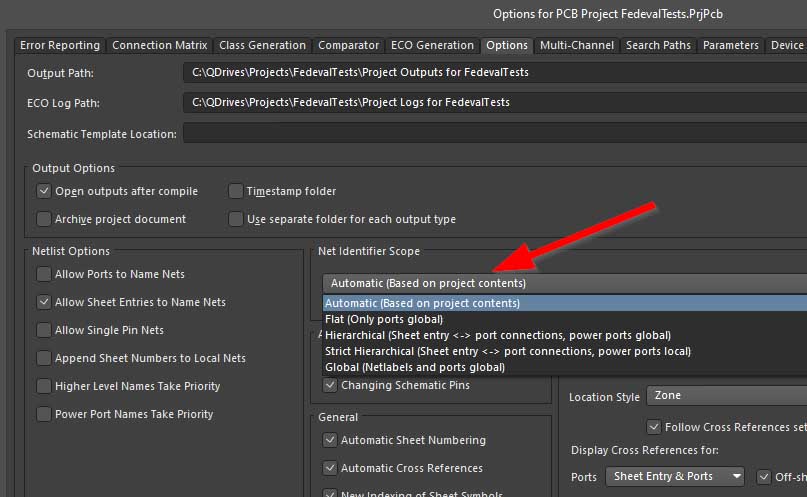Toggle Allow Single Pin Nets checkbox
Image resolution: width=807 pixels, height=497 pixels.
44,330
